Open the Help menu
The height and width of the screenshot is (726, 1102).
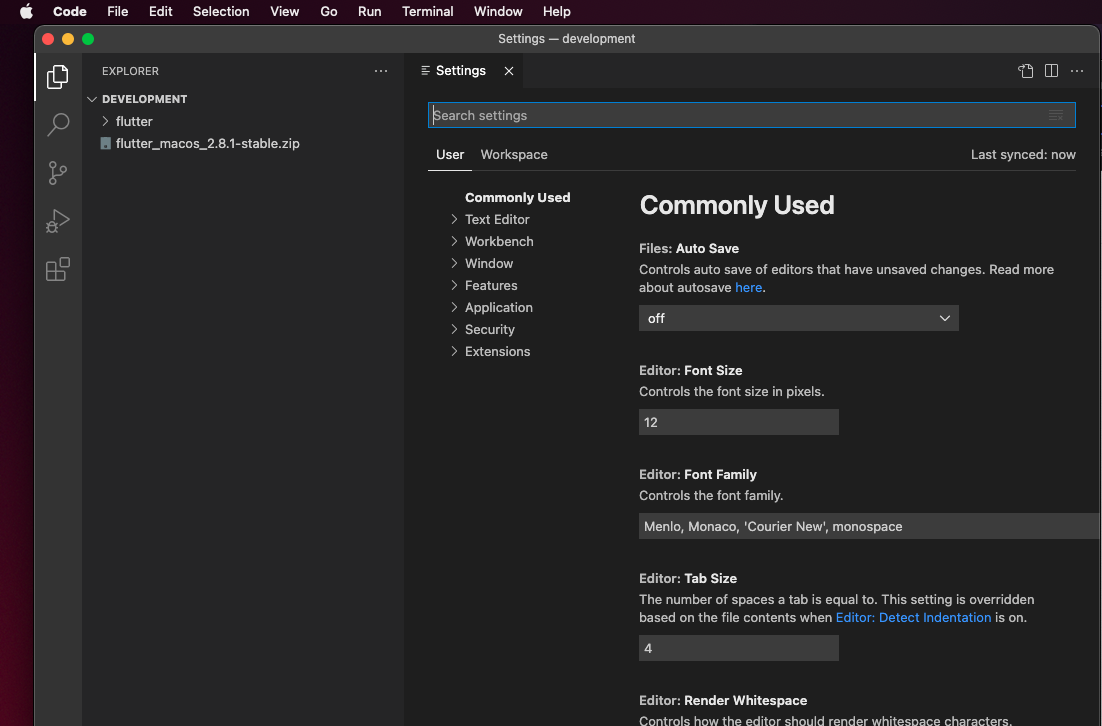pos(557,11)
